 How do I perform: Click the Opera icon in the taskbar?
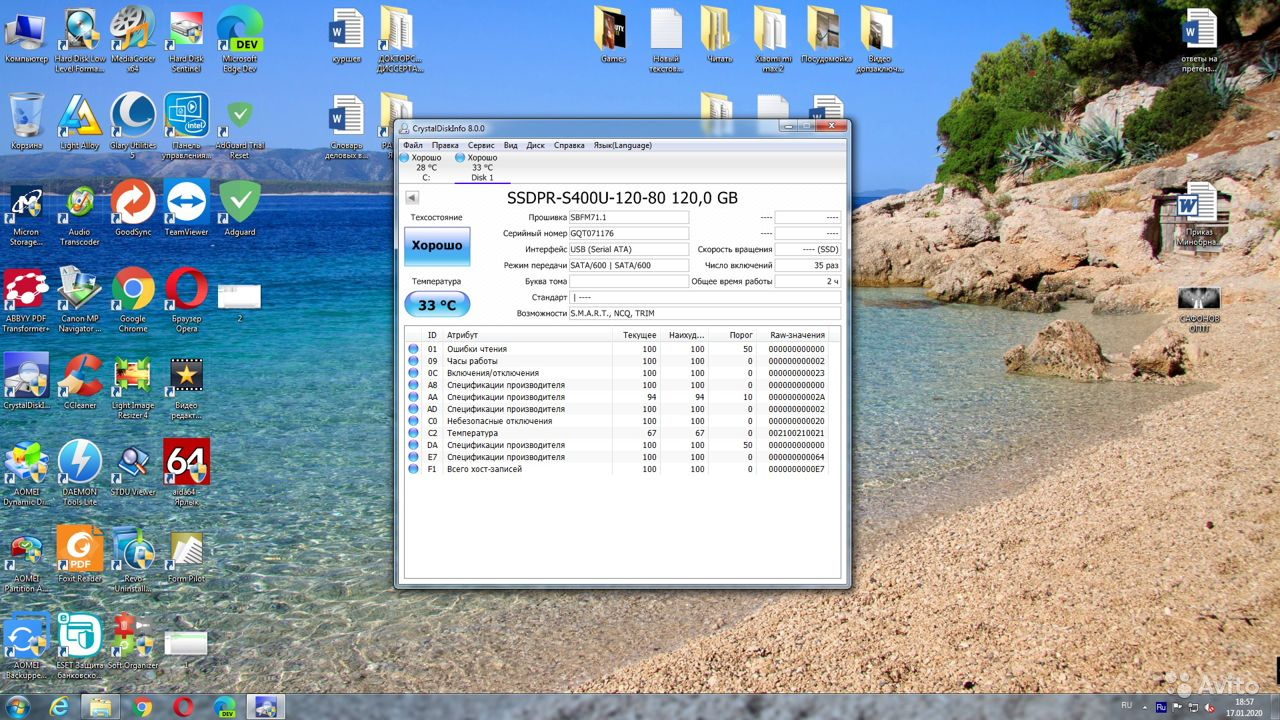[182, 707]
